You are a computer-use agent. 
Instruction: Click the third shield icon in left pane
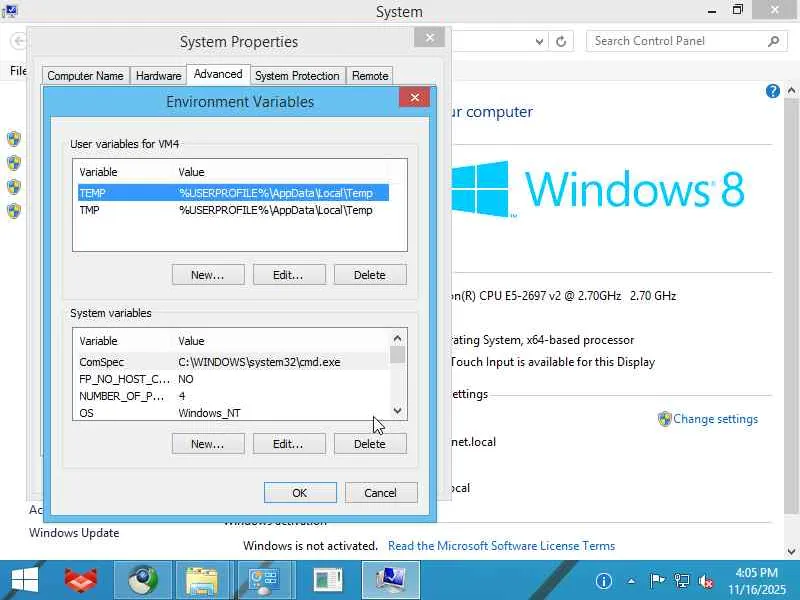(x=14, y=187)
